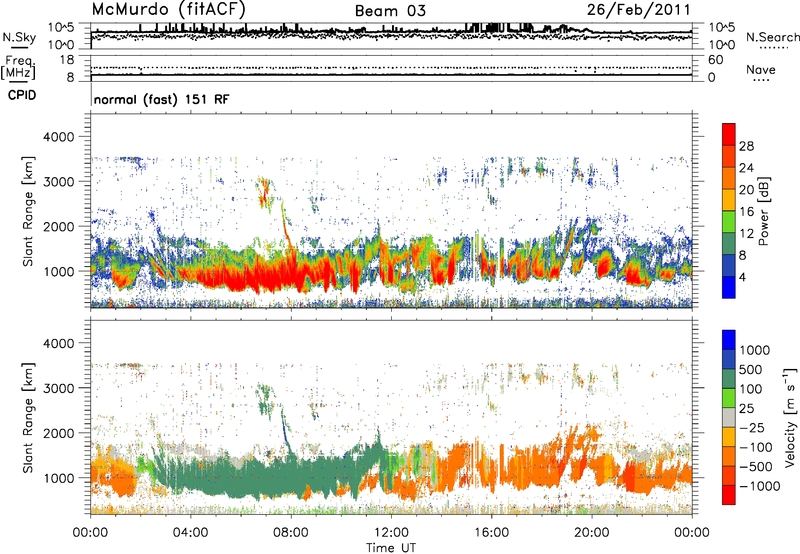800x554 pixels.
Task: Click the '28' tick on power colorbar
Action: click(745, 146)
